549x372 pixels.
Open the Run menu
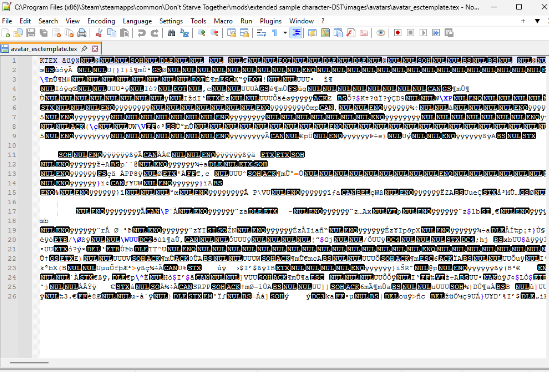246,21
